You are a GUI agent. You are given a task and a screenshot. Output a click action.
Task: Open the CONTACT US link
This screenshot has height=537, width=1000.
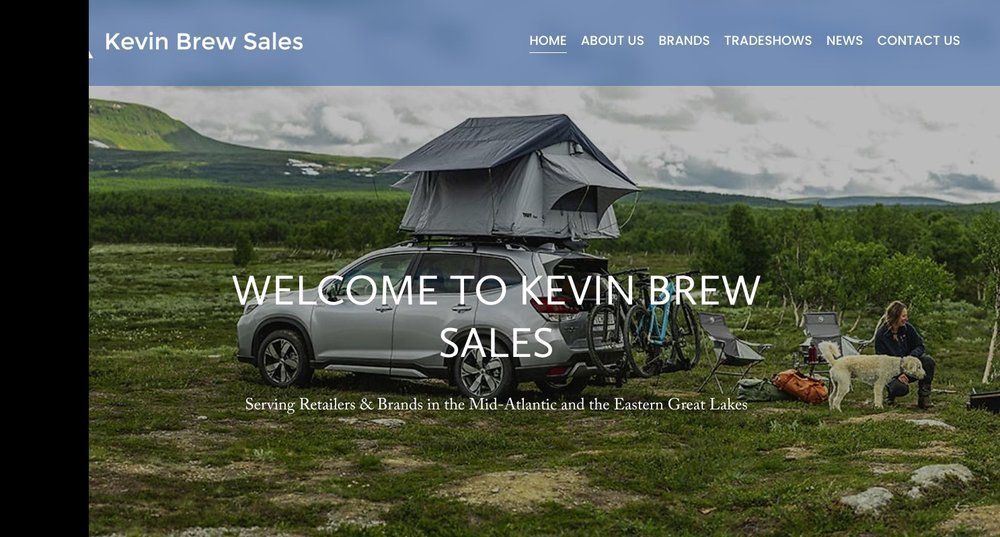coord(918,40)
